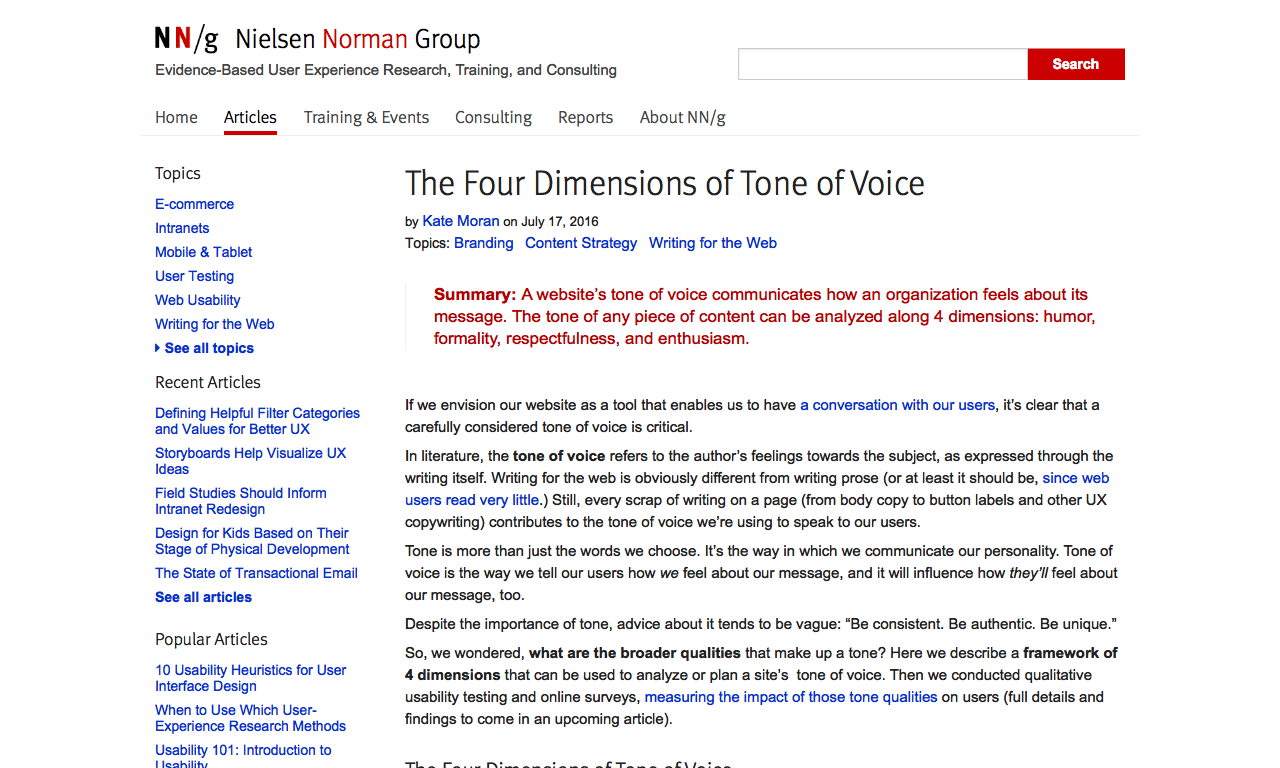Image resolution: width=1280 pixels, height=768 pixels.
Task: Open the Articles menu item
Action: coord(250,117)
